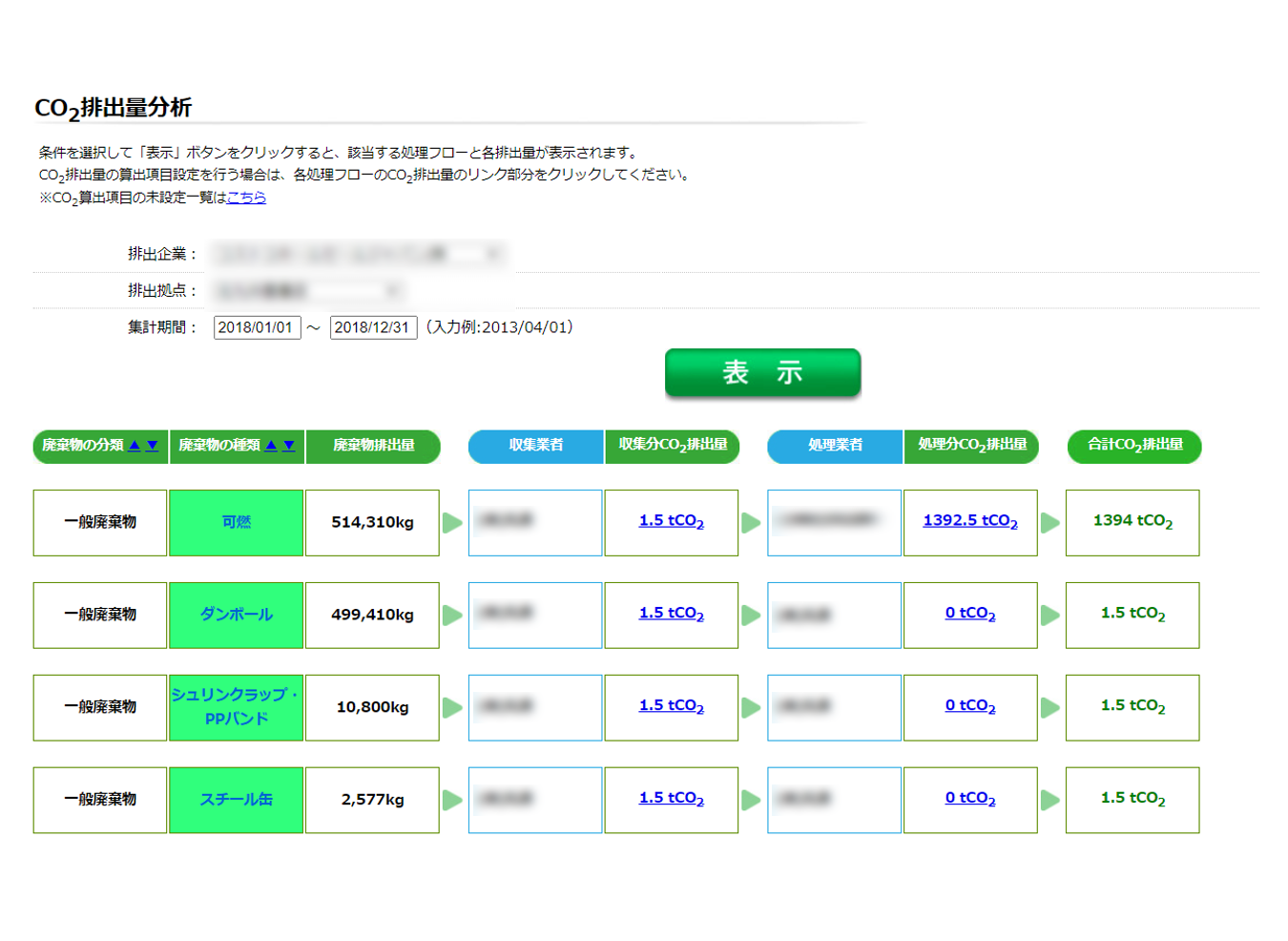Open processing 0 tCO2 link for ダンボール row
Viewport: 1288px width, 941px height.
click(x=969, y=614)
